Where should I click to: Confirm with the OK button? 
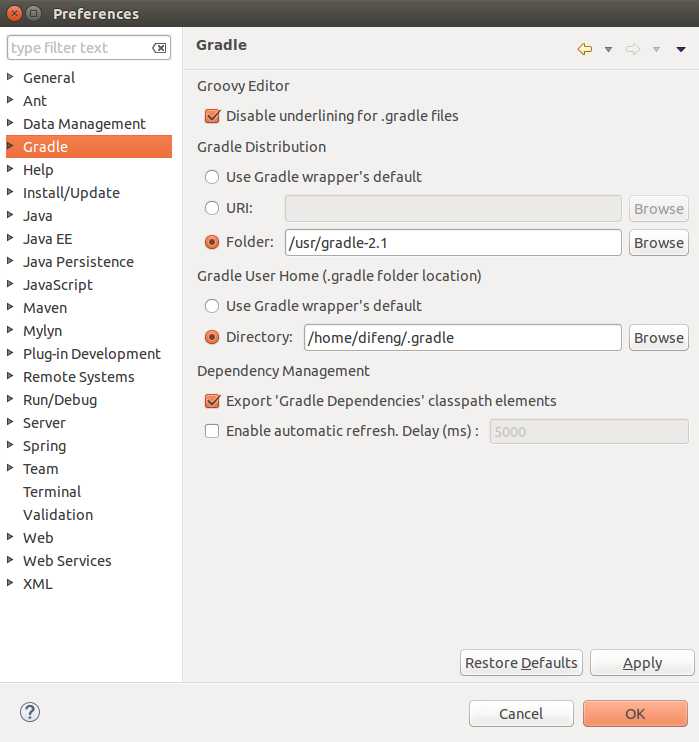[635, 714]
